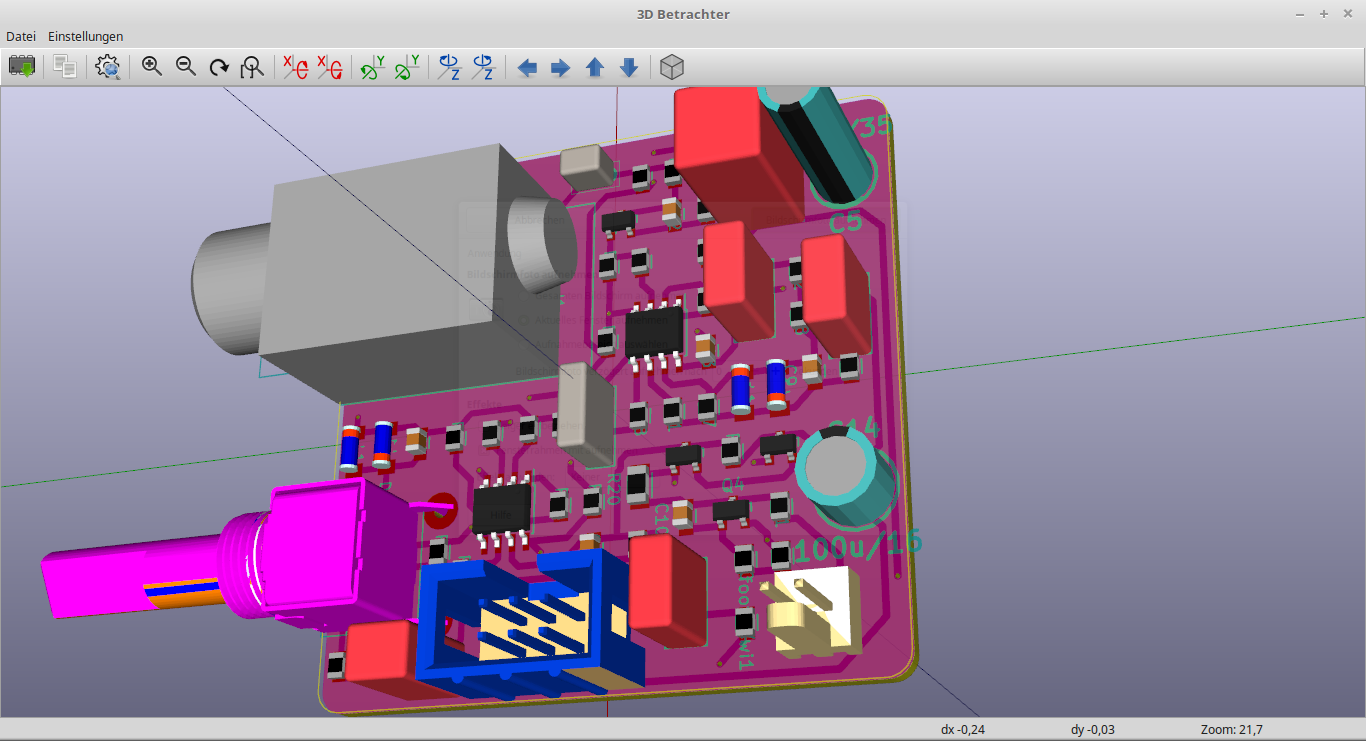The width and height of the screenshot is (1366, 741).
Task: Rotate X clockwise using the first red icon
Action: coord(295,67)
